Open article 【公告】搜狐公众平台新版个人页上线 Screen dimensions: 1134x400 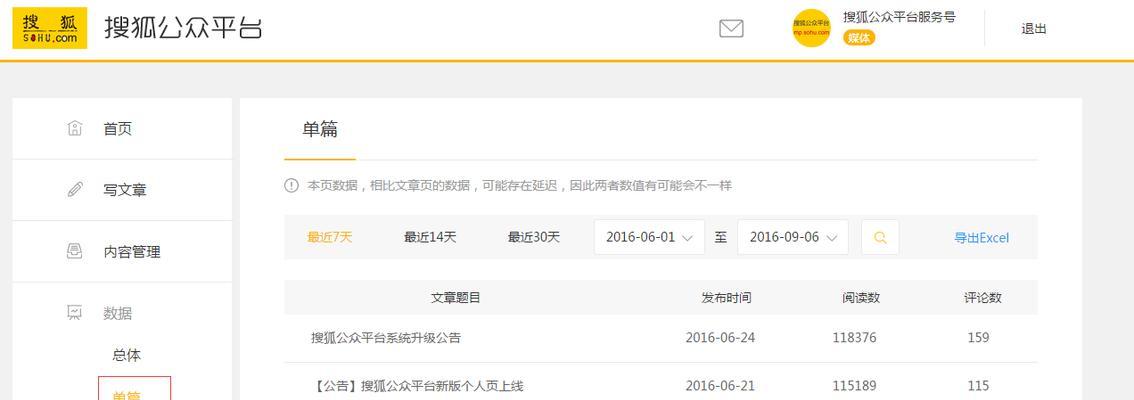pos(417,386)
